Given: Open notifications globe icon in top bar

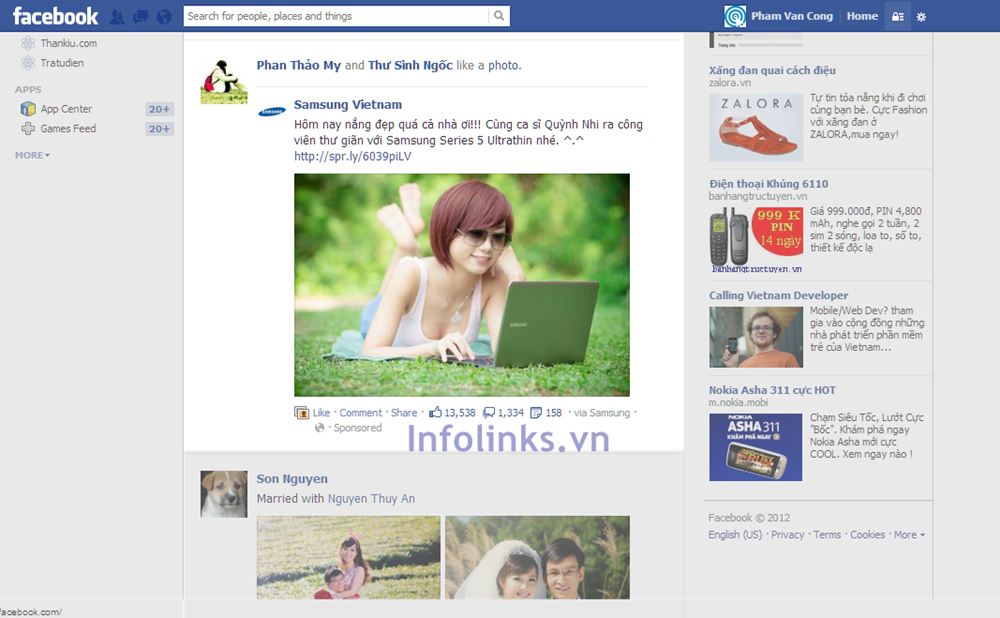Looking at the screenshot, I should click(164, 17).
